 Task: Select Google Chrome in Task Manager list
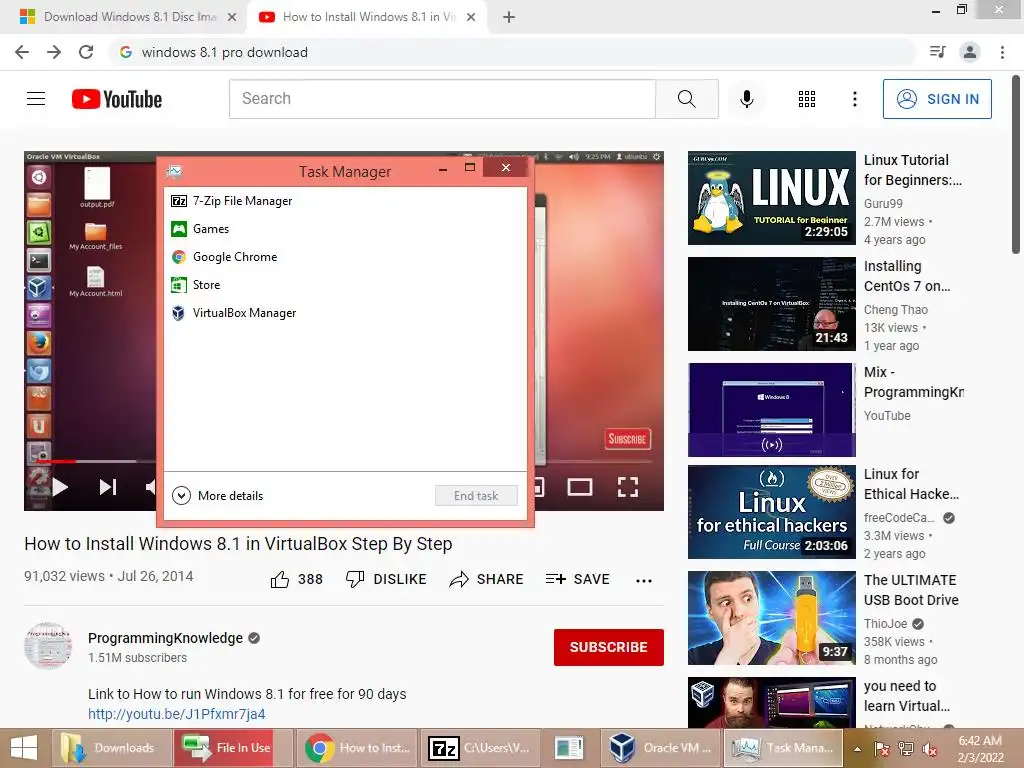pos(345,257)
